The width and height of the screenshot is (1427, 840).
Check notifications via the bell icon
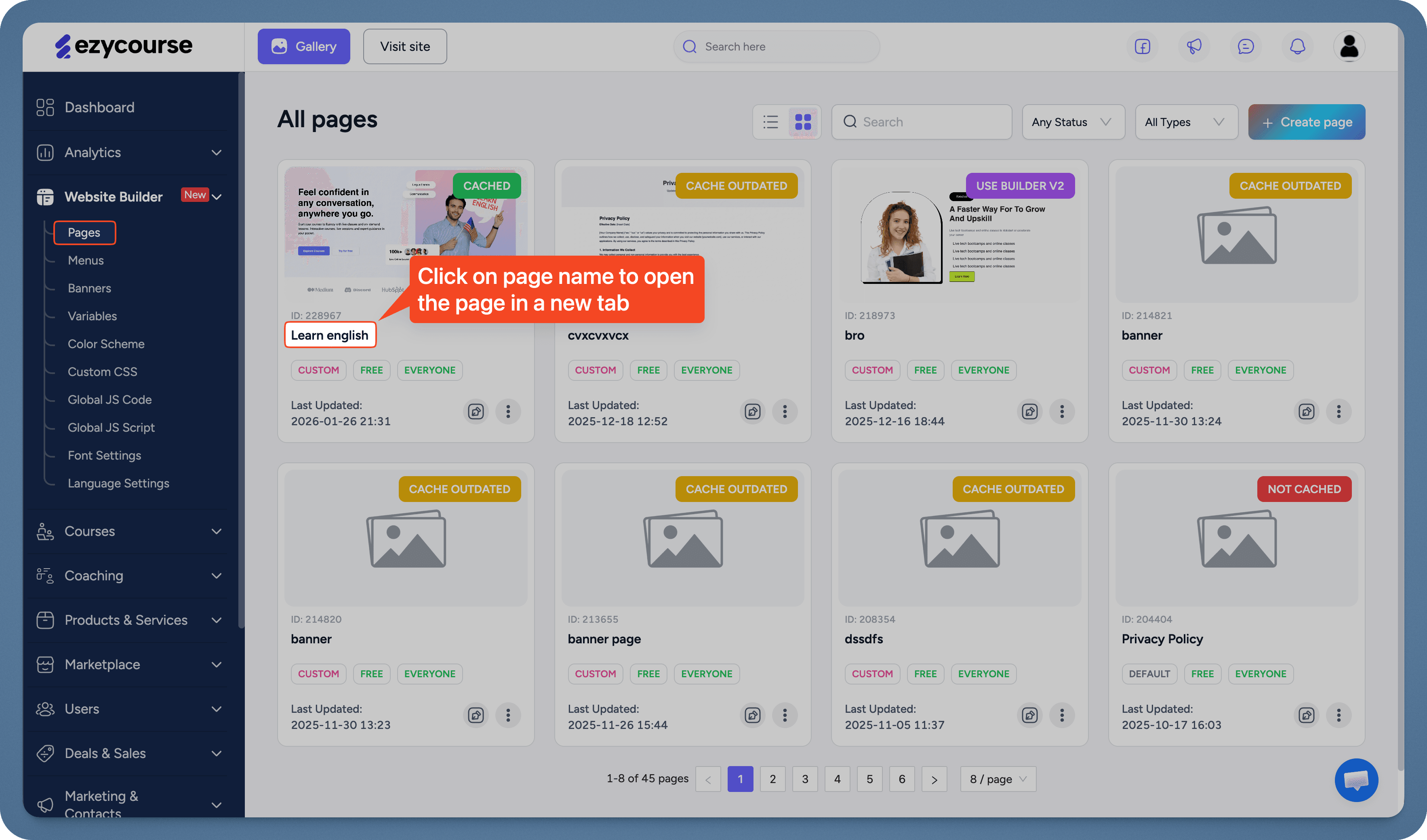click(1297, 46)
